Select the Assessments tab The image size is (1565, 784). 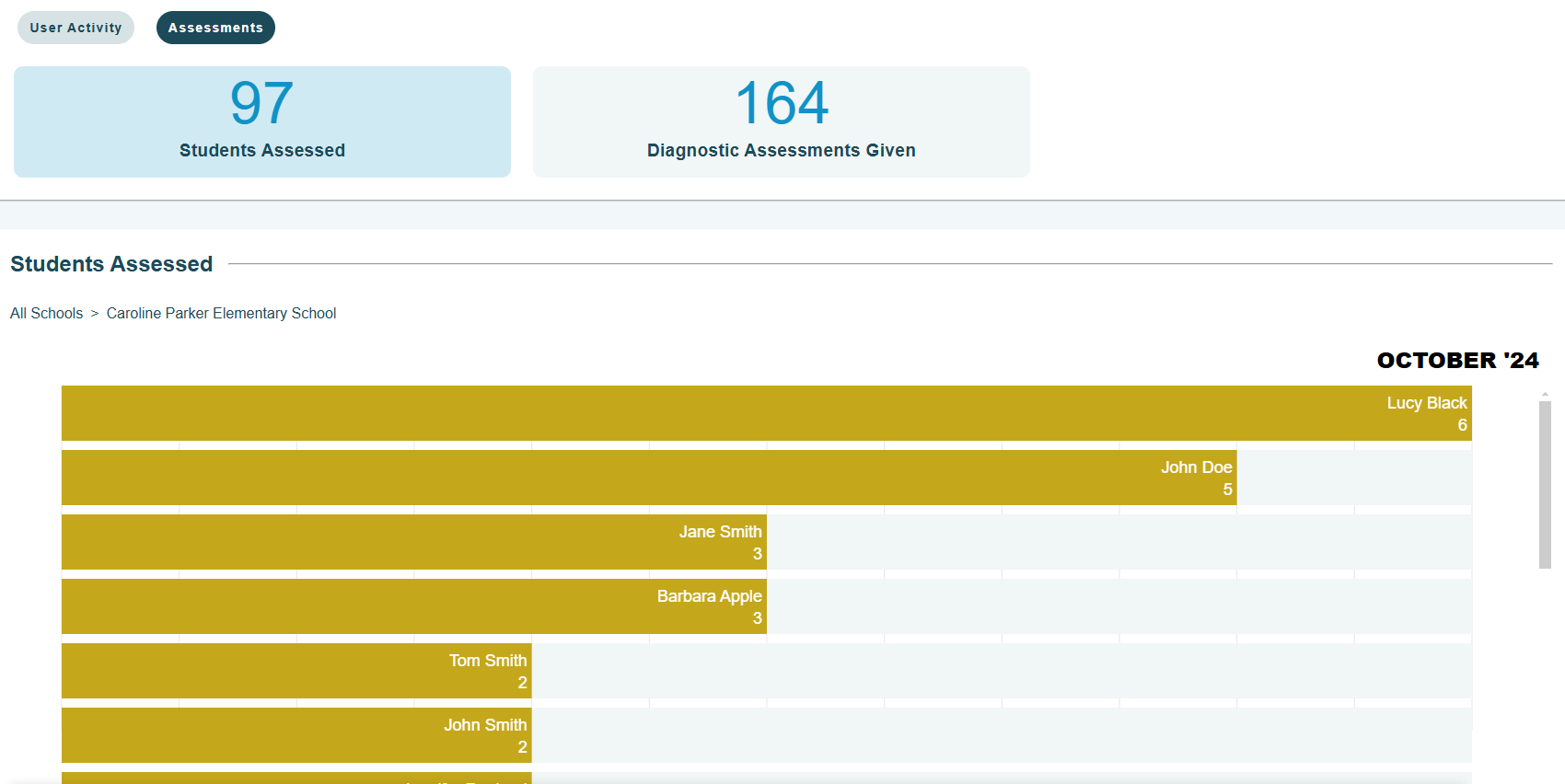point(215,28)
